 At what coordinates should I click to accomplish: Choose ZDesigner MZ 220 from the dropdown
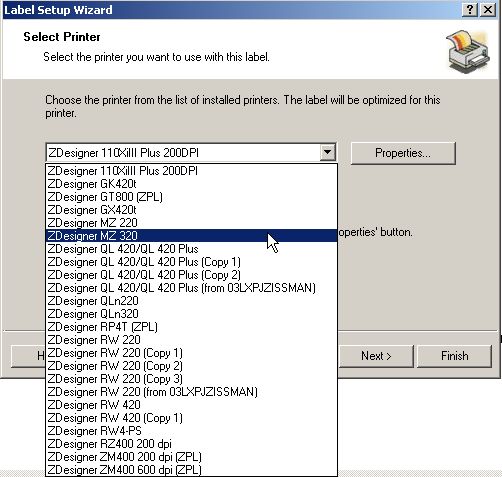point(191,223)
